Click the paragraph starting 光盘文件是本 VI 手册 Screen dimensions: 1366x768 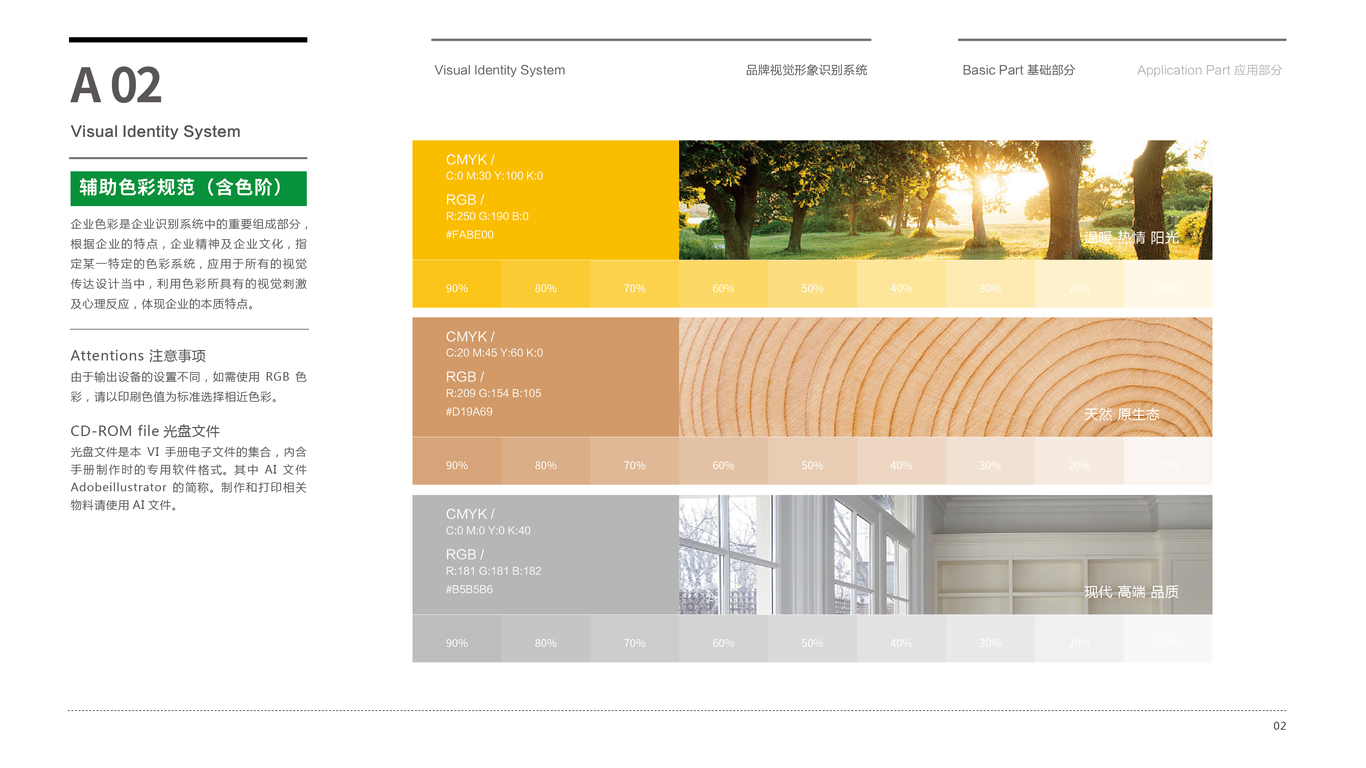(x=188, y=478)
